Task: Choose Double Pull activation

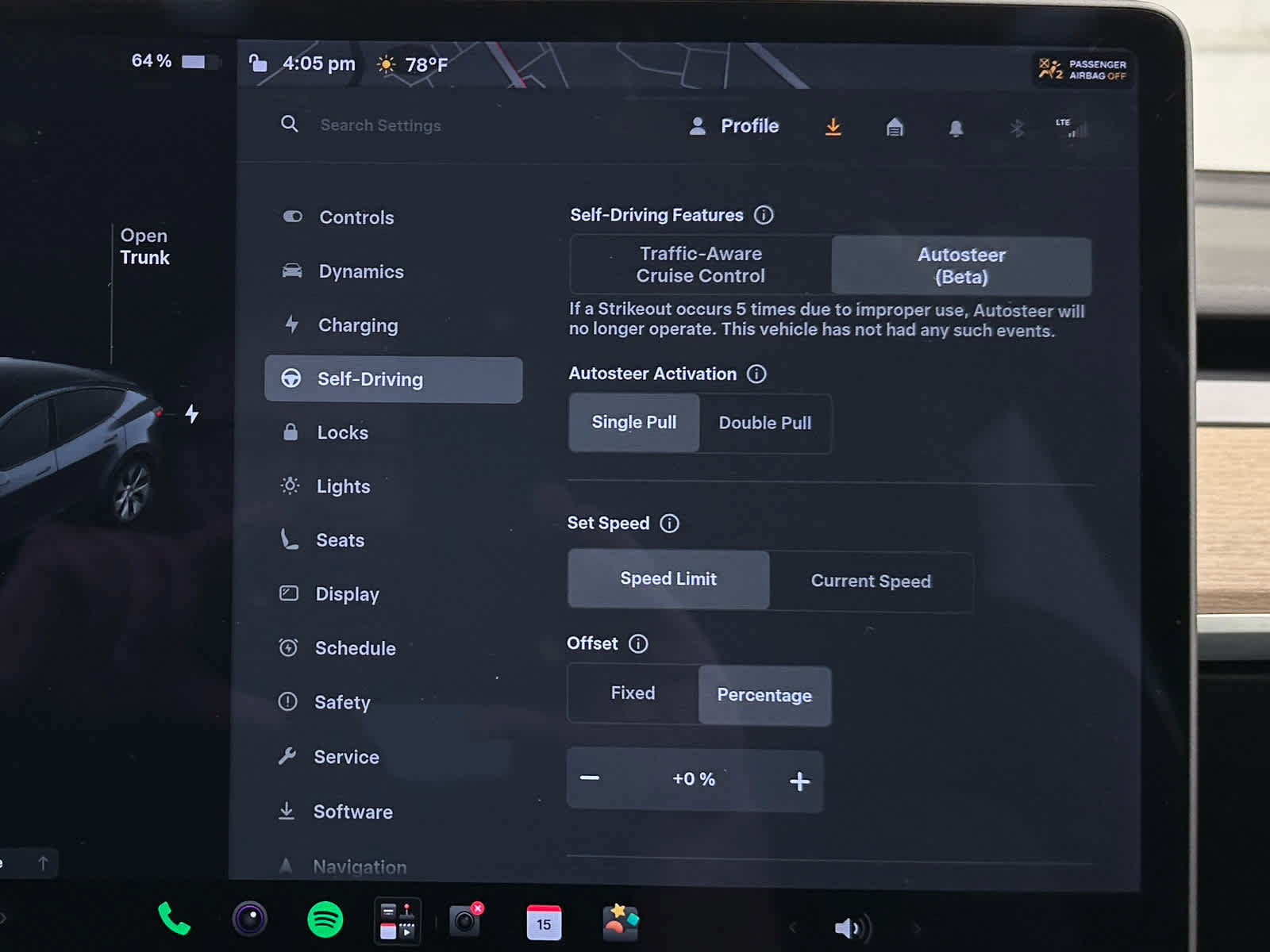Action: click(765, 424)
